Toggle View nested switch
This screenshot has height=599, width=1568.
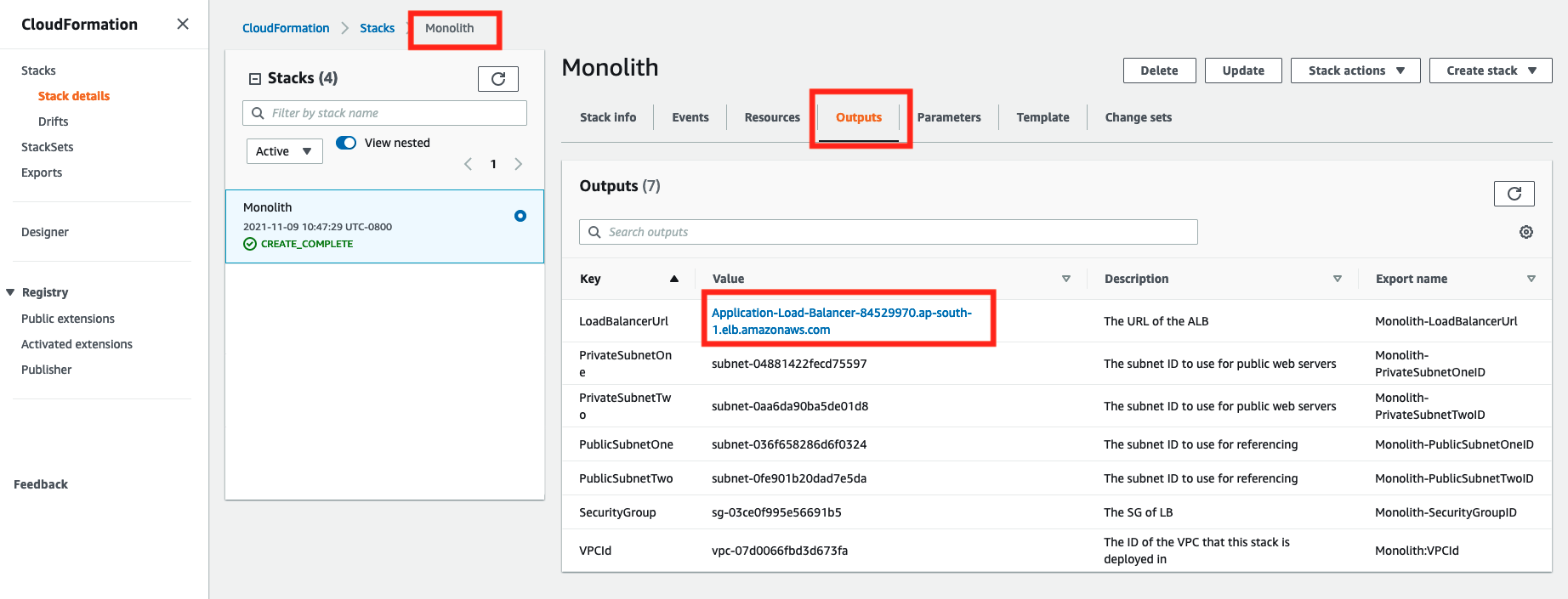click(346, 143)
